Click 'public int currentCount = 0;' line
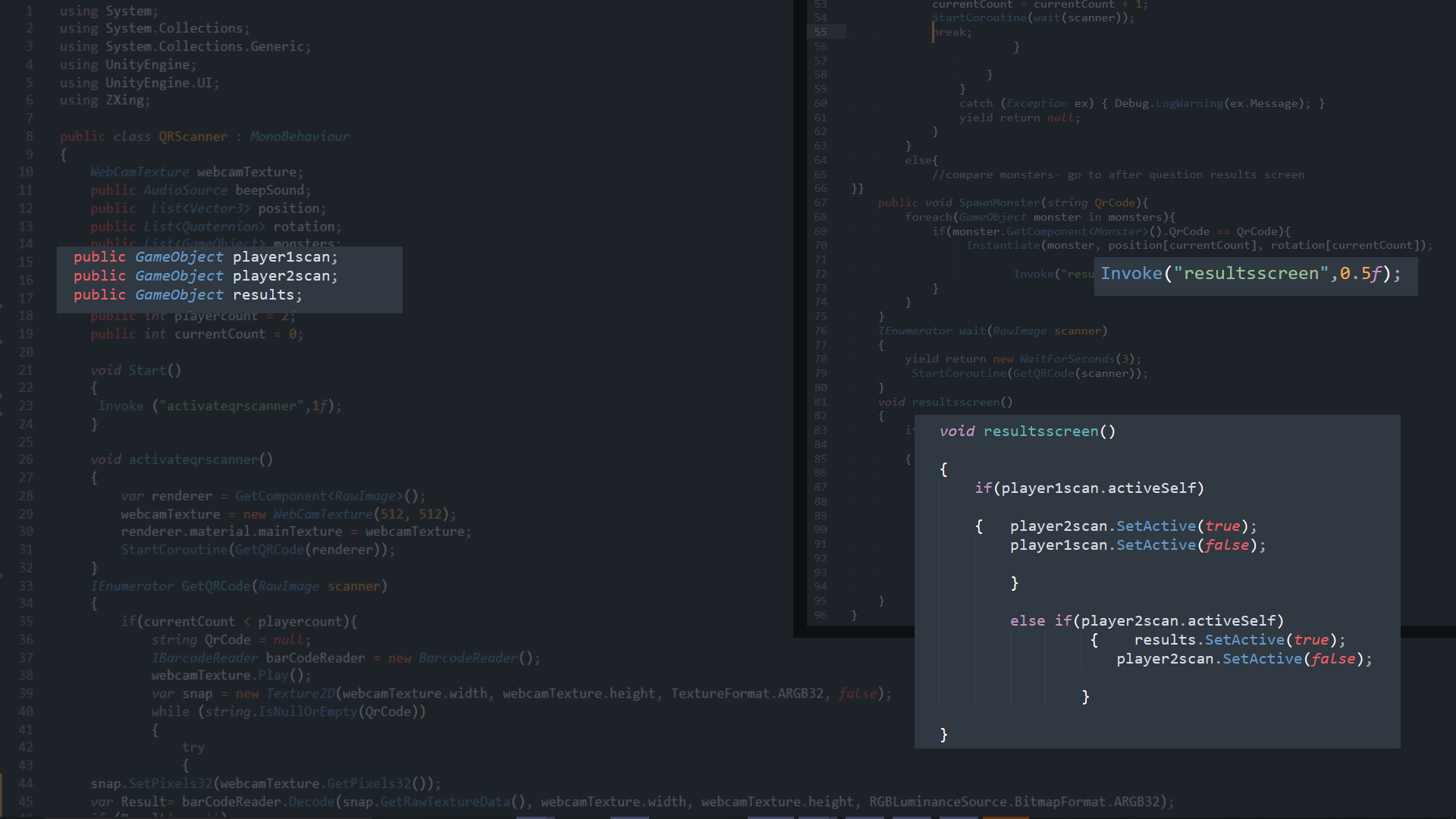 (x=196, y=334)
